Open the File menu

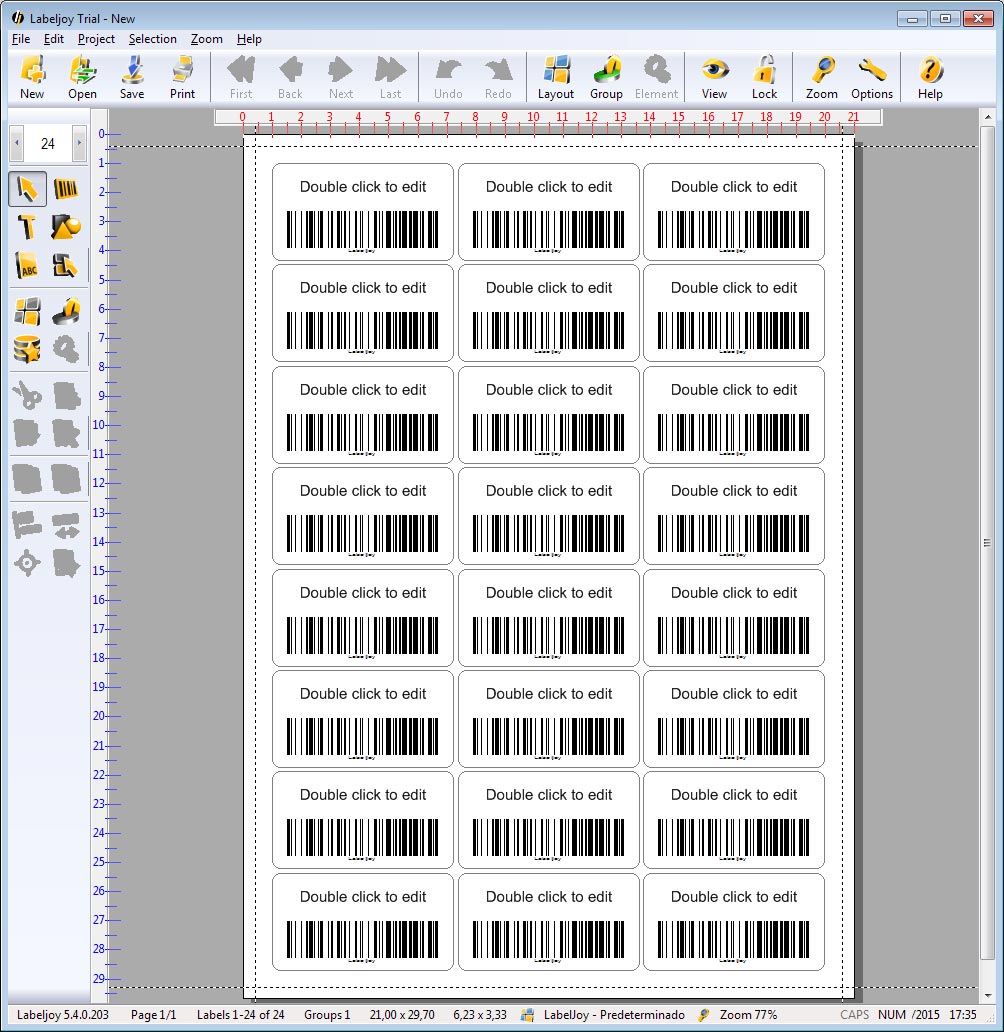(21, 39)
